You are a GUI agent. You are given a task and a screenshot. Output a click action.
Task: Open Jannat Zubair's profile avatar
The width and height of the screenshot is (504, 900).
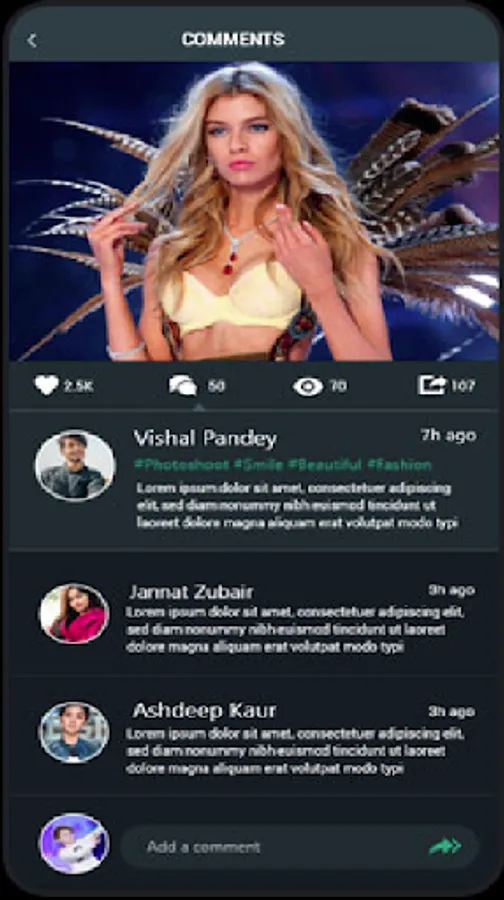(74, 613)
